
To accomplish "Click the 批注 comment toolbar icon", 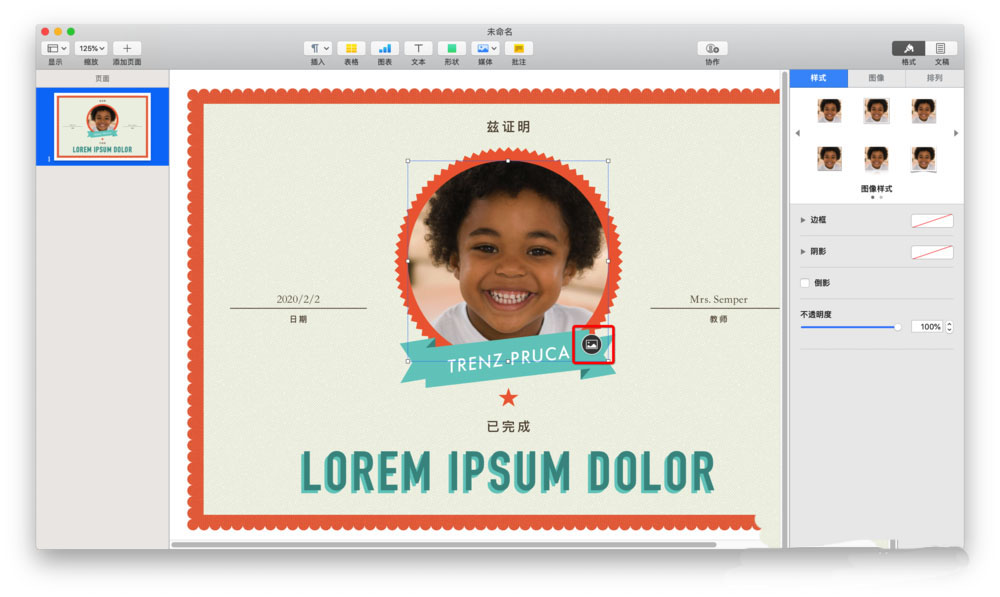I will click(x=518, y=48).
